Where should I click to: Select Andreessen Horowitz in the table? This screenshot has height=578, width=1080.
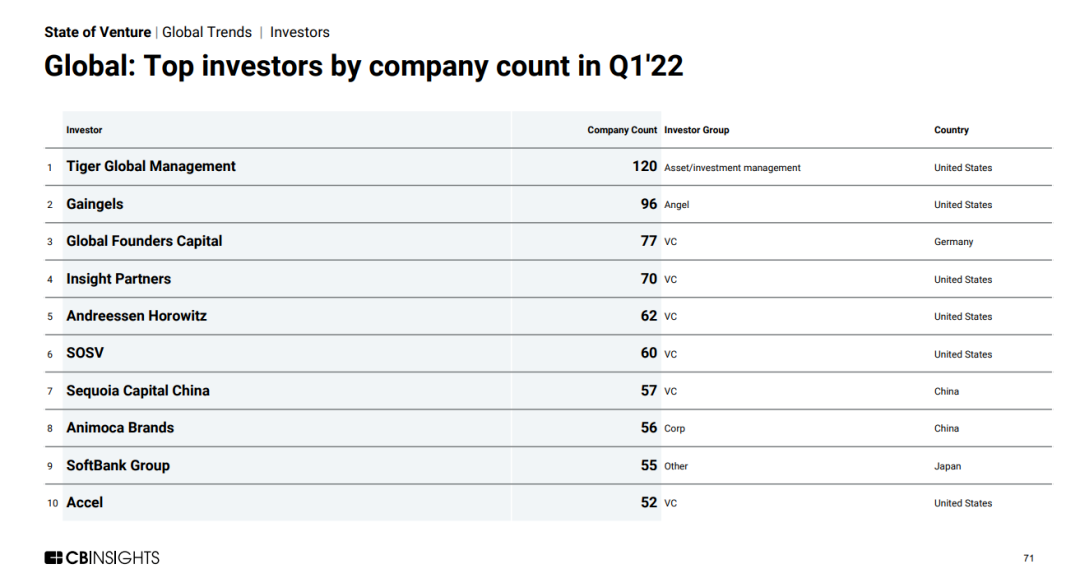coord(136,316)
